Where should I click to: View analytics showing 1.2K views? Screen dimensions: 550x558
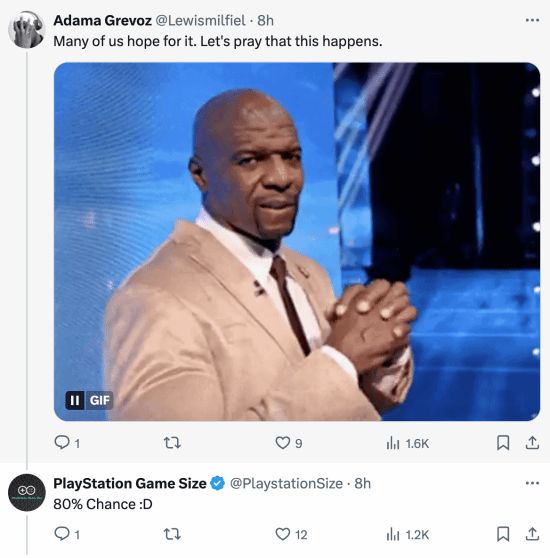(x=408, y=535)
